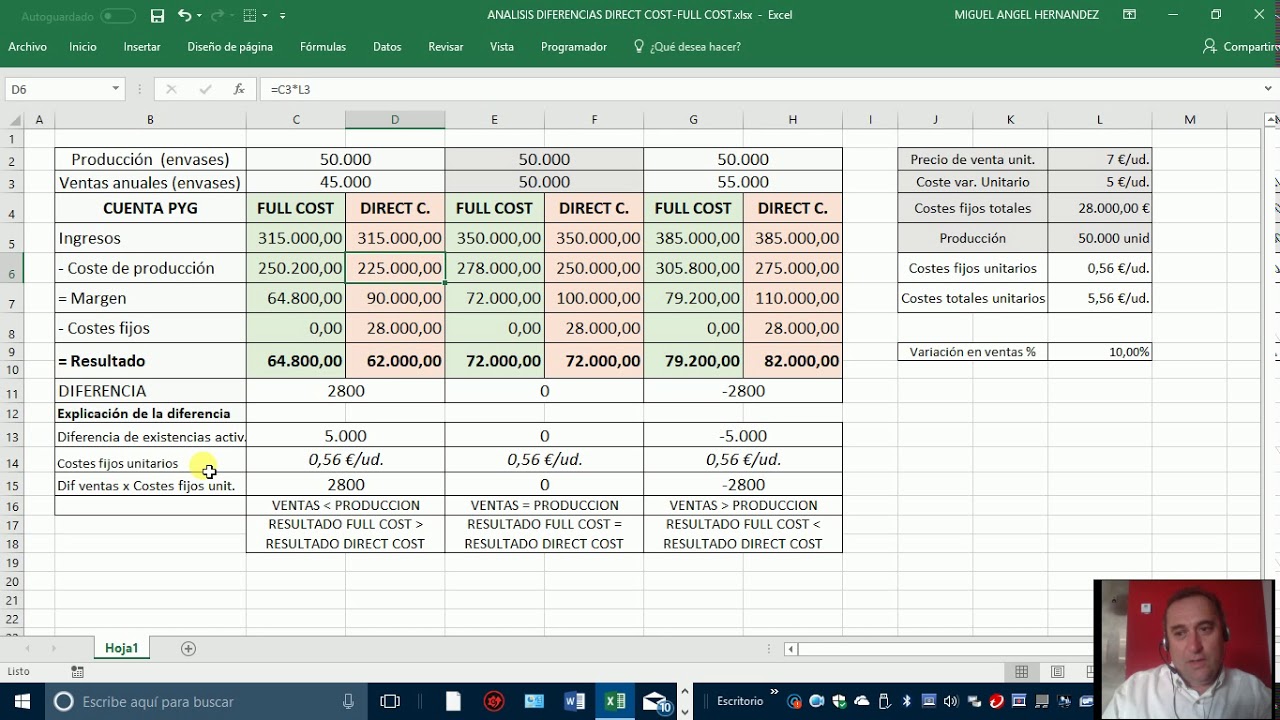Click the horizontal scrollbar left arrow
Image resolution: width=1280 pixels, height=720 pixels.
791,649
